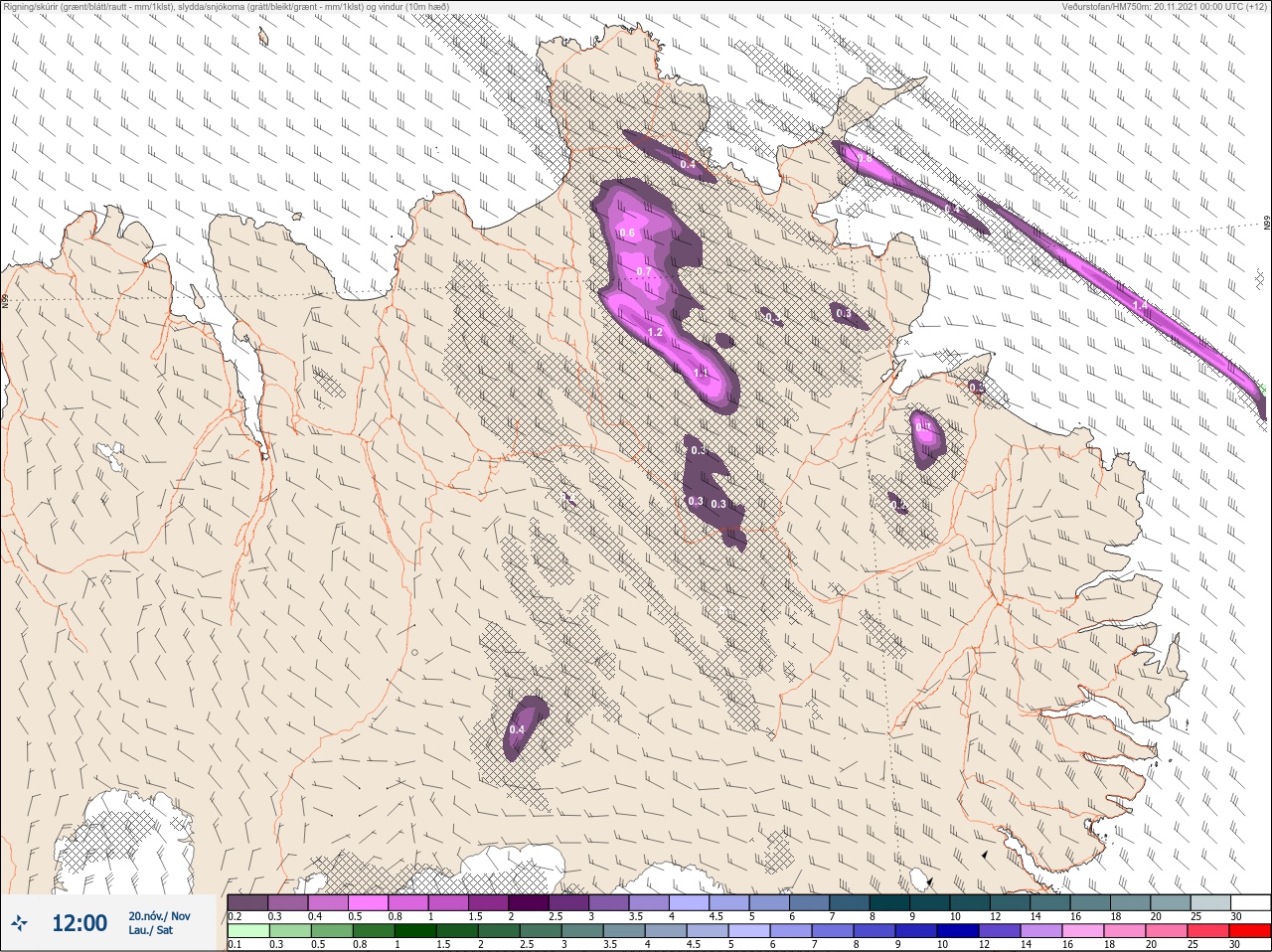Click the 'N99' label on the left map edge
Image resolution: width=1272 pixels, height=952 pixels.
pos(5,299)
